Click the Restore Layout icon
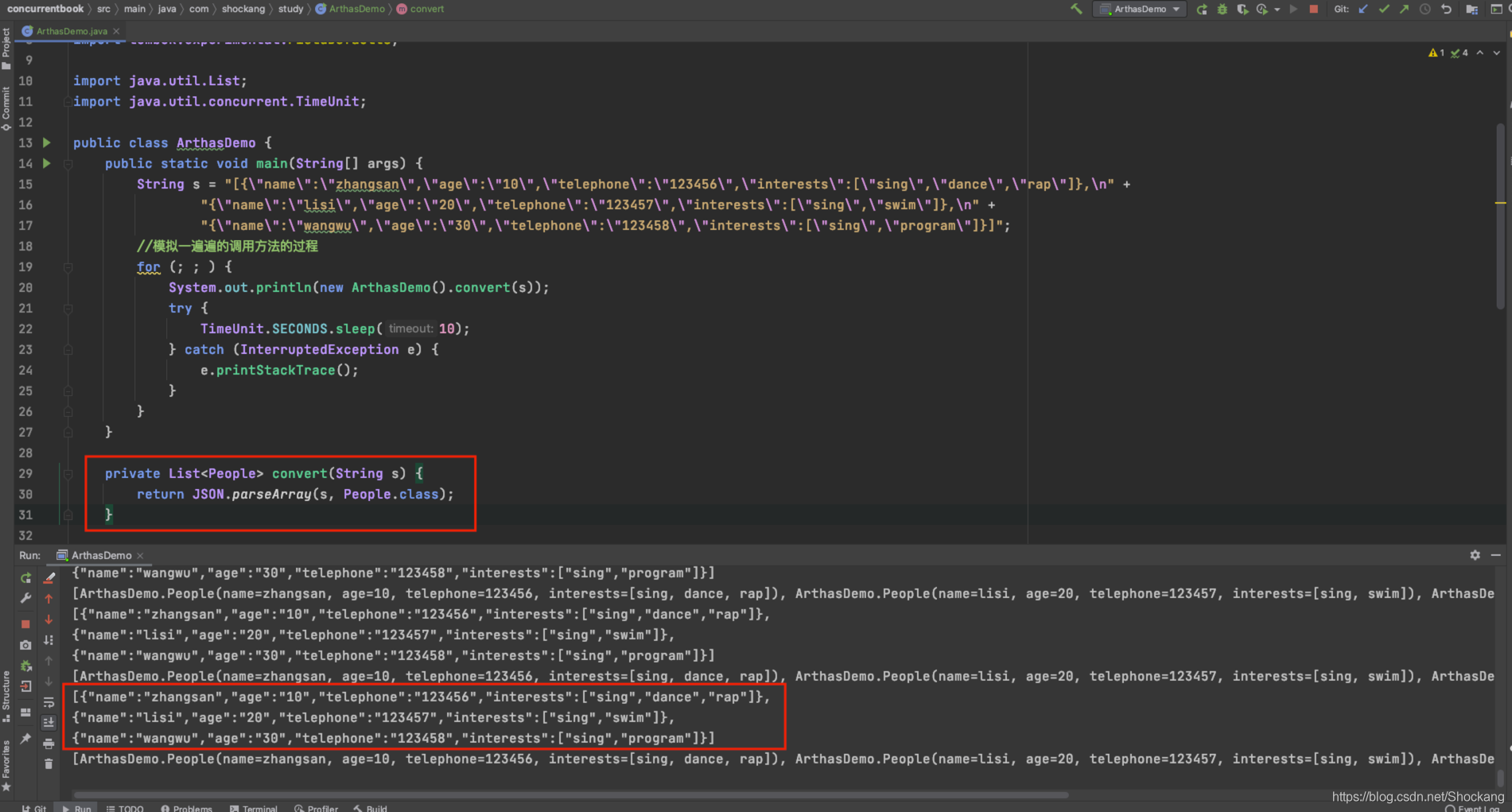 (x=25, y=713)
